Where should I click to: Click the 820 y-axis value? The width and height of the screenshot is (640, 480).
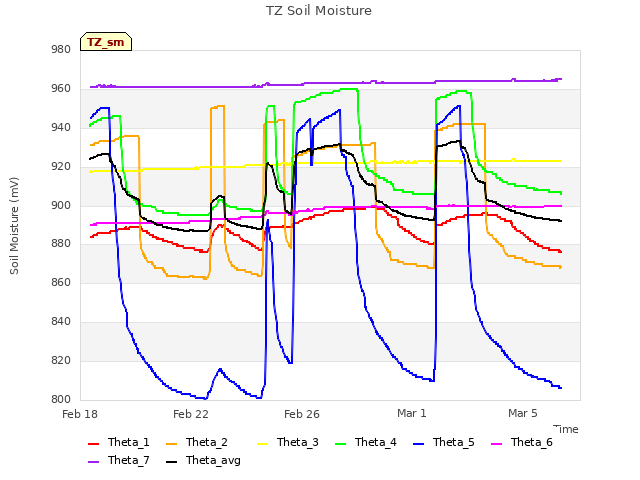[x=61, y=360]
